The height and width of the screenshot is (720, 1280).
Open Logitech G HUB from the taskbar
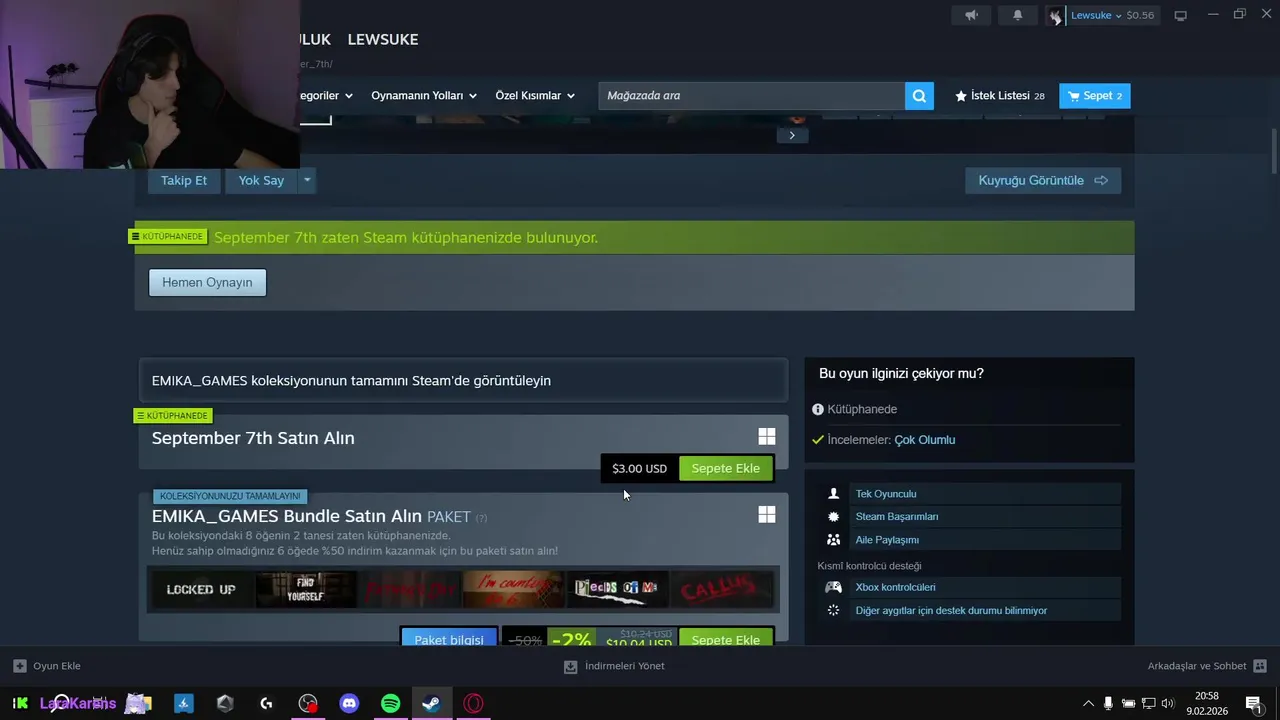(266, 703)
